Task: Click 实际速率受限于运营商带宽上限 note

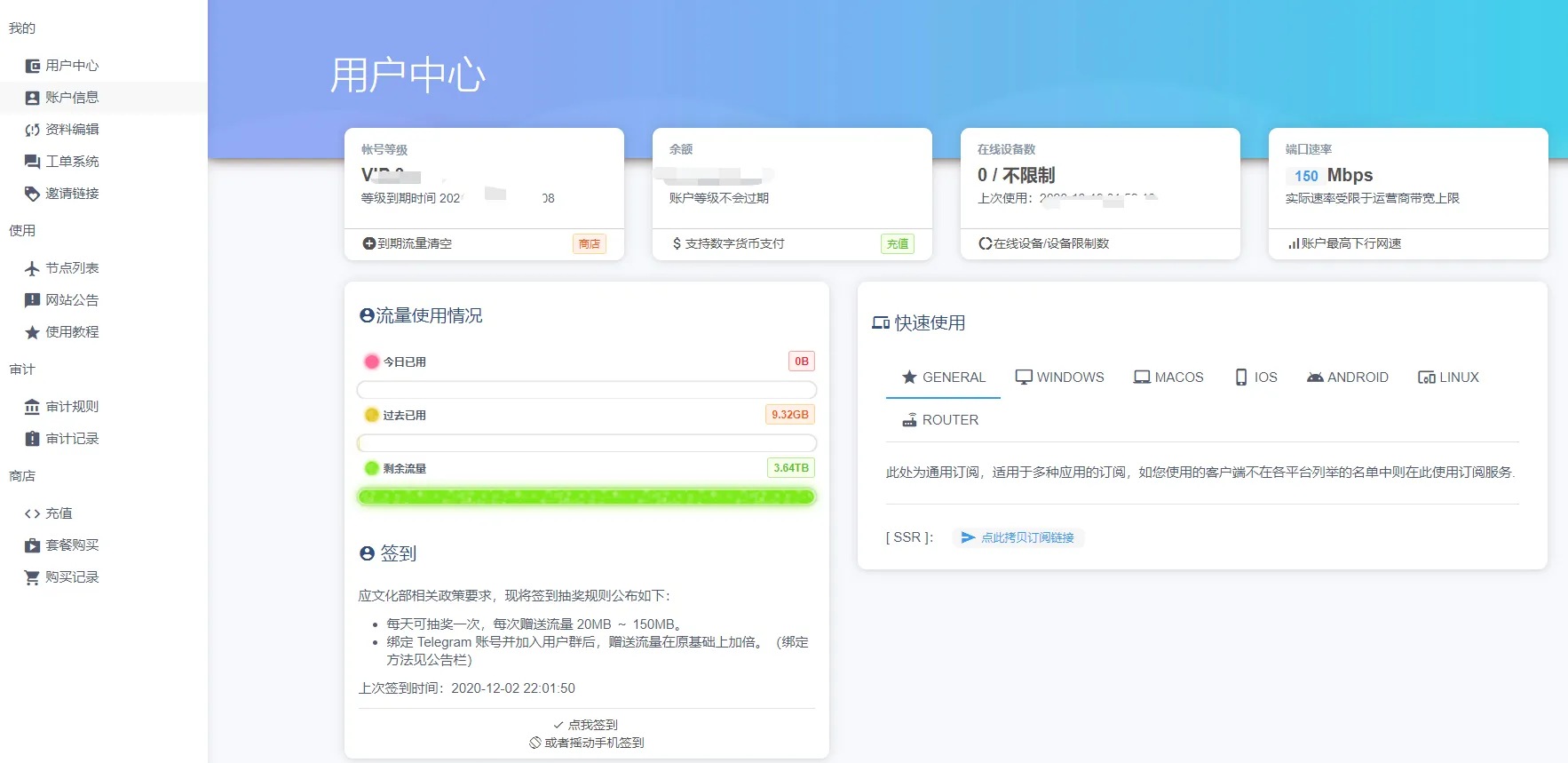Action: (1373, 198)
